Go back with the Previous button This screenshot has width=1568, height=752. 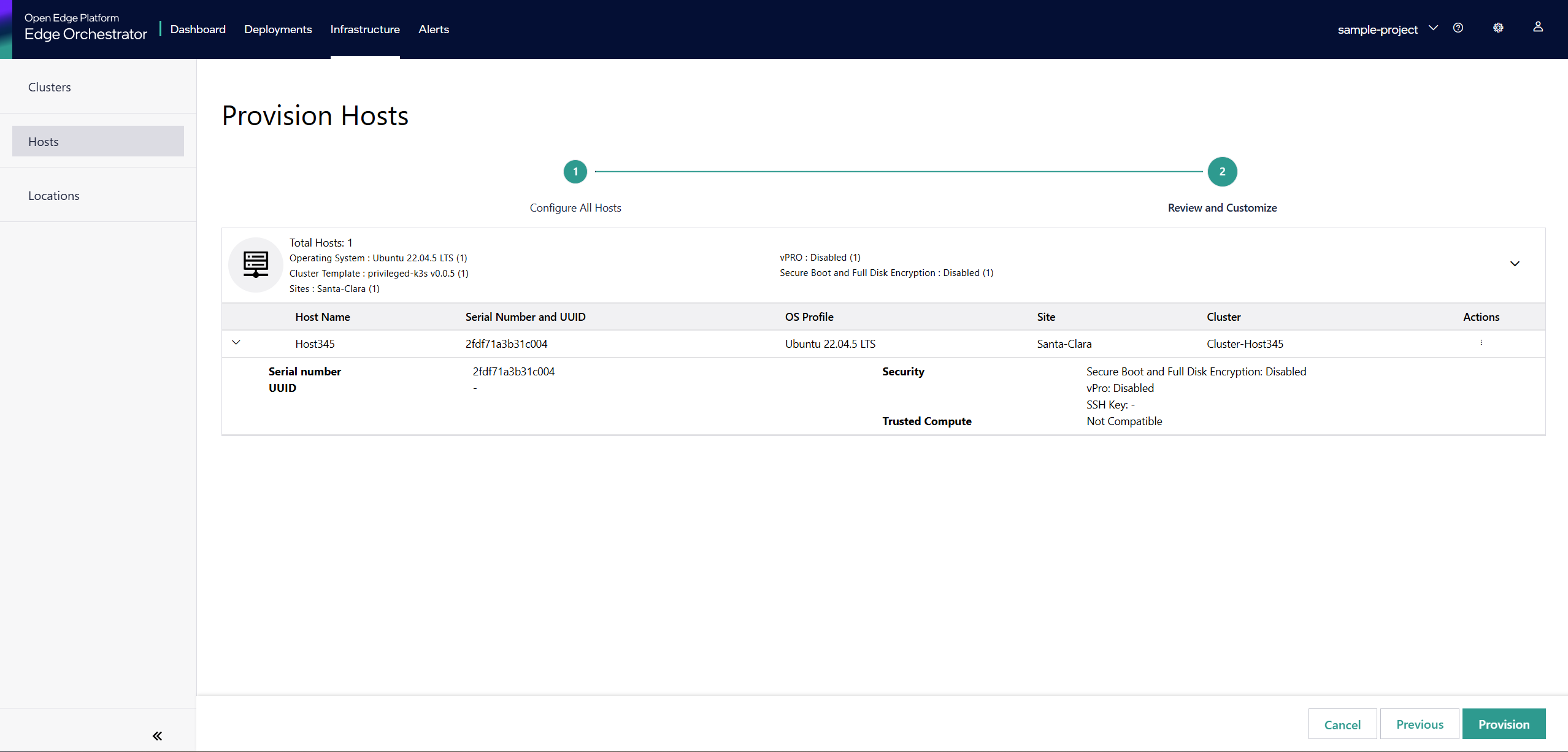tap(1420, 724)
